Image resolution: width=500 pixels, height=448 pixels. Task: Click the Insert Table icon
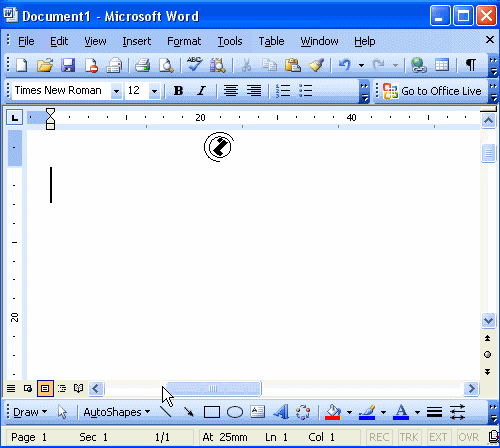click(442, 65)
